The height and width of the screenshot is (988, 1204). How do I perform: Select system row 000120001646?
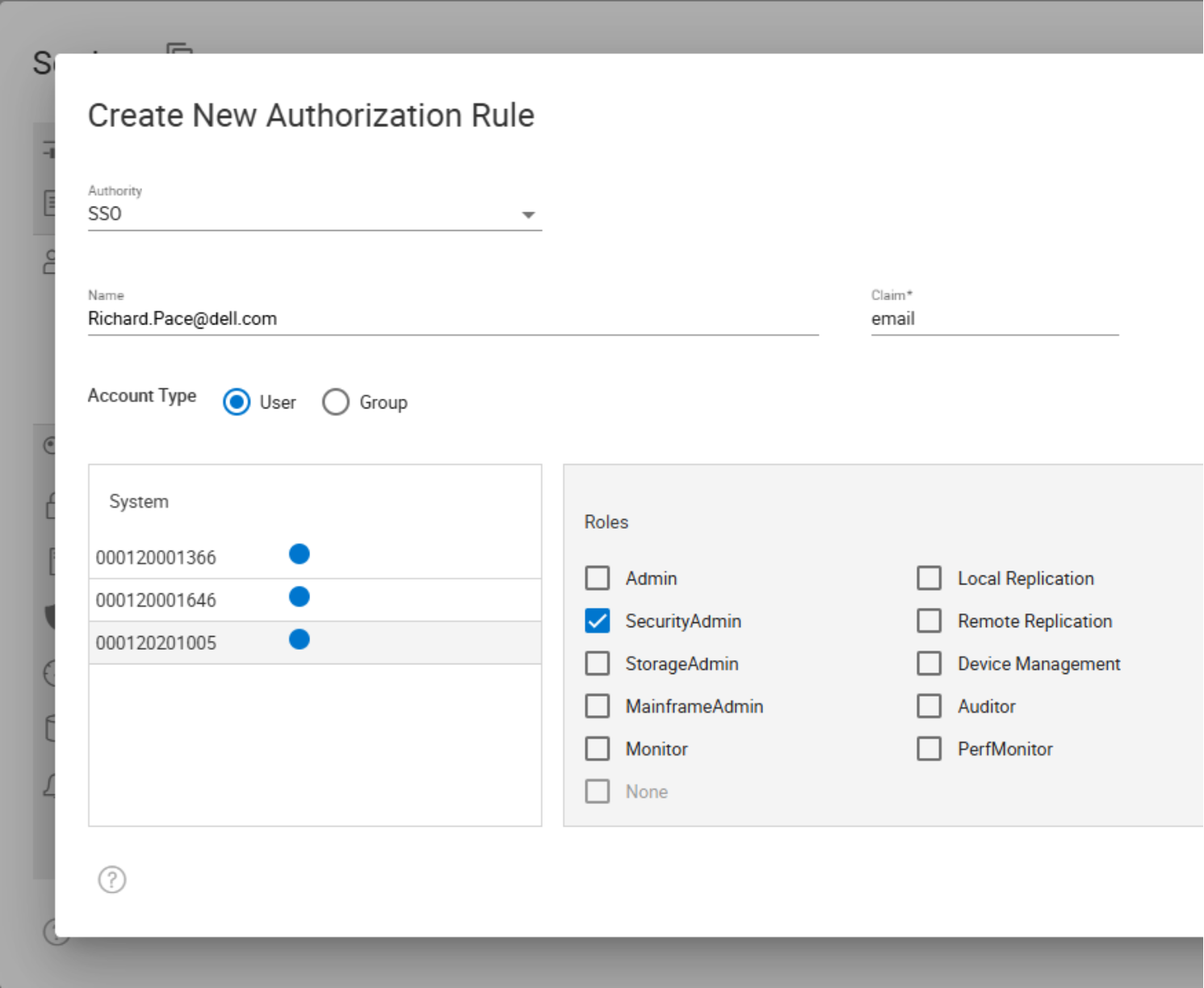(315, 601)
